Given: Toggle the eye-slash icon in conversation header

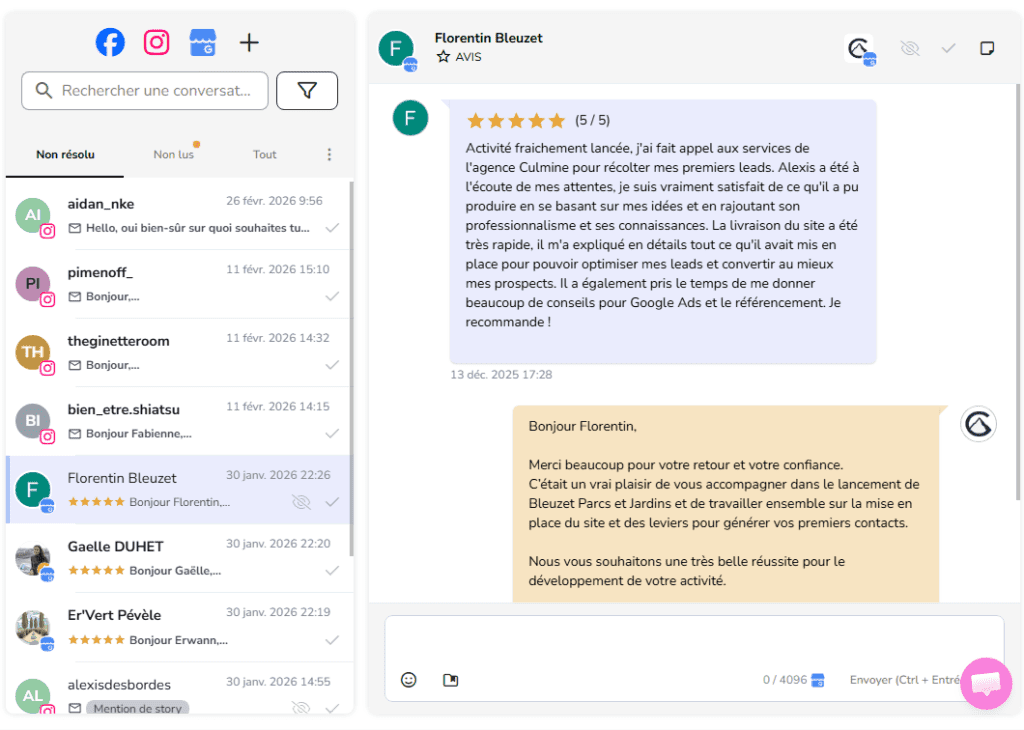Looking at the screenshot, I should click(x=909, y=48).
